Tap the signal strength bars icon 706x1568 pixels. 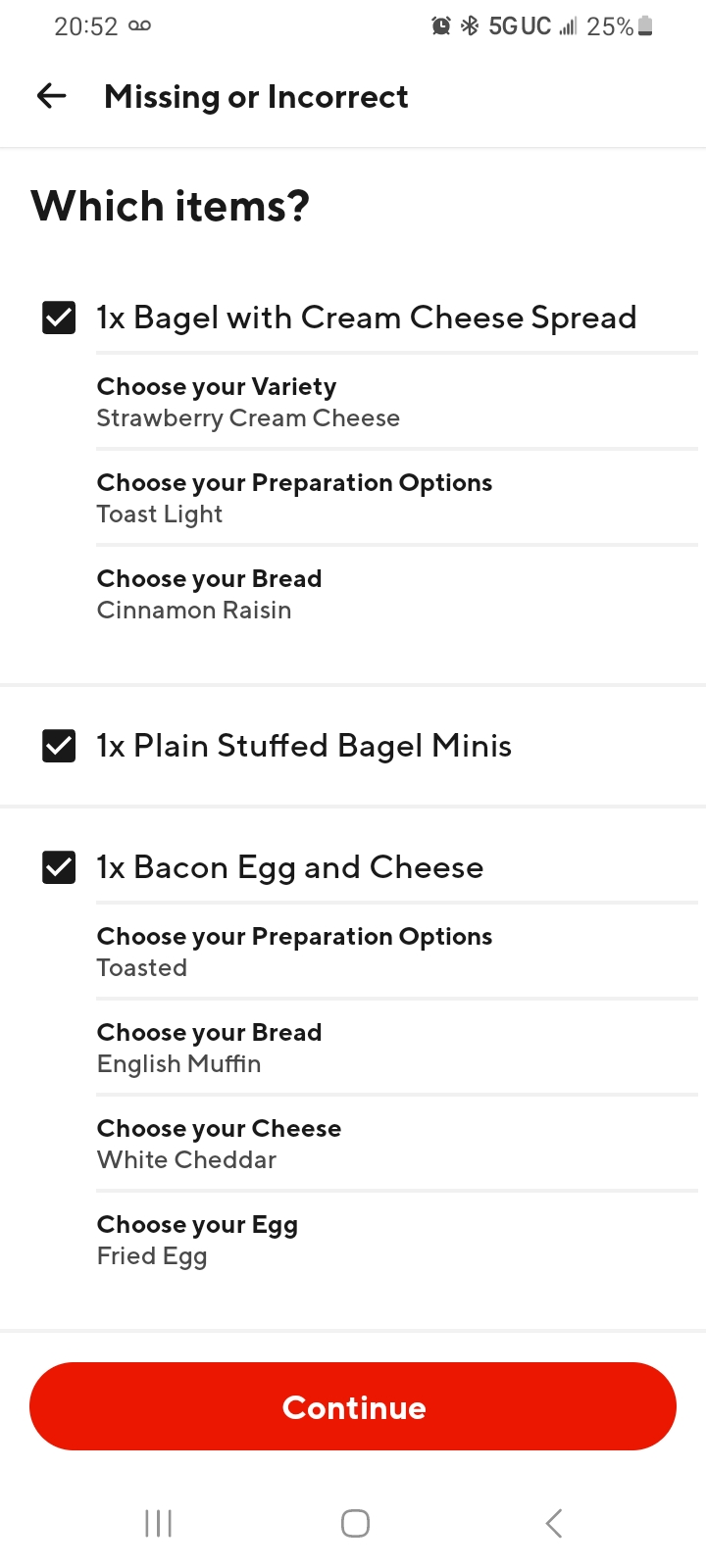coord(568,26)
